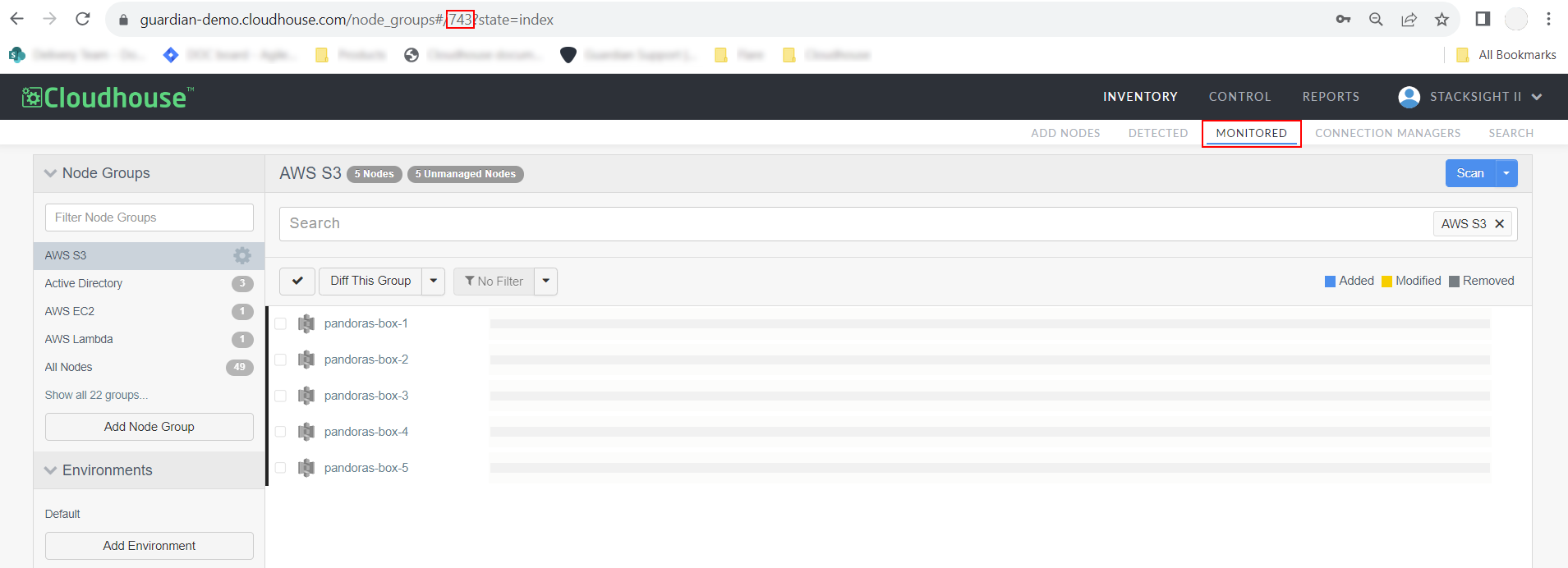This screenshot has height=568, width=1568.
Task: Click the Diff This Group button
Action: 370,281
